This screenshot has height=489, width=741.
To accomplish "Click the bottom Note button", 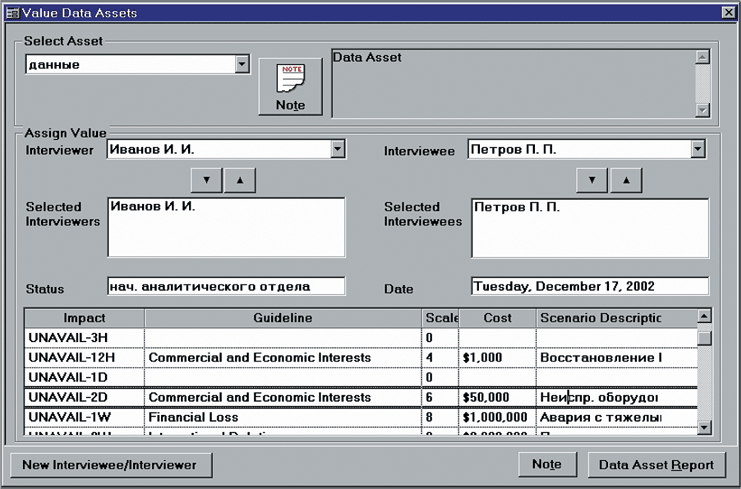I will coord(547,464).
